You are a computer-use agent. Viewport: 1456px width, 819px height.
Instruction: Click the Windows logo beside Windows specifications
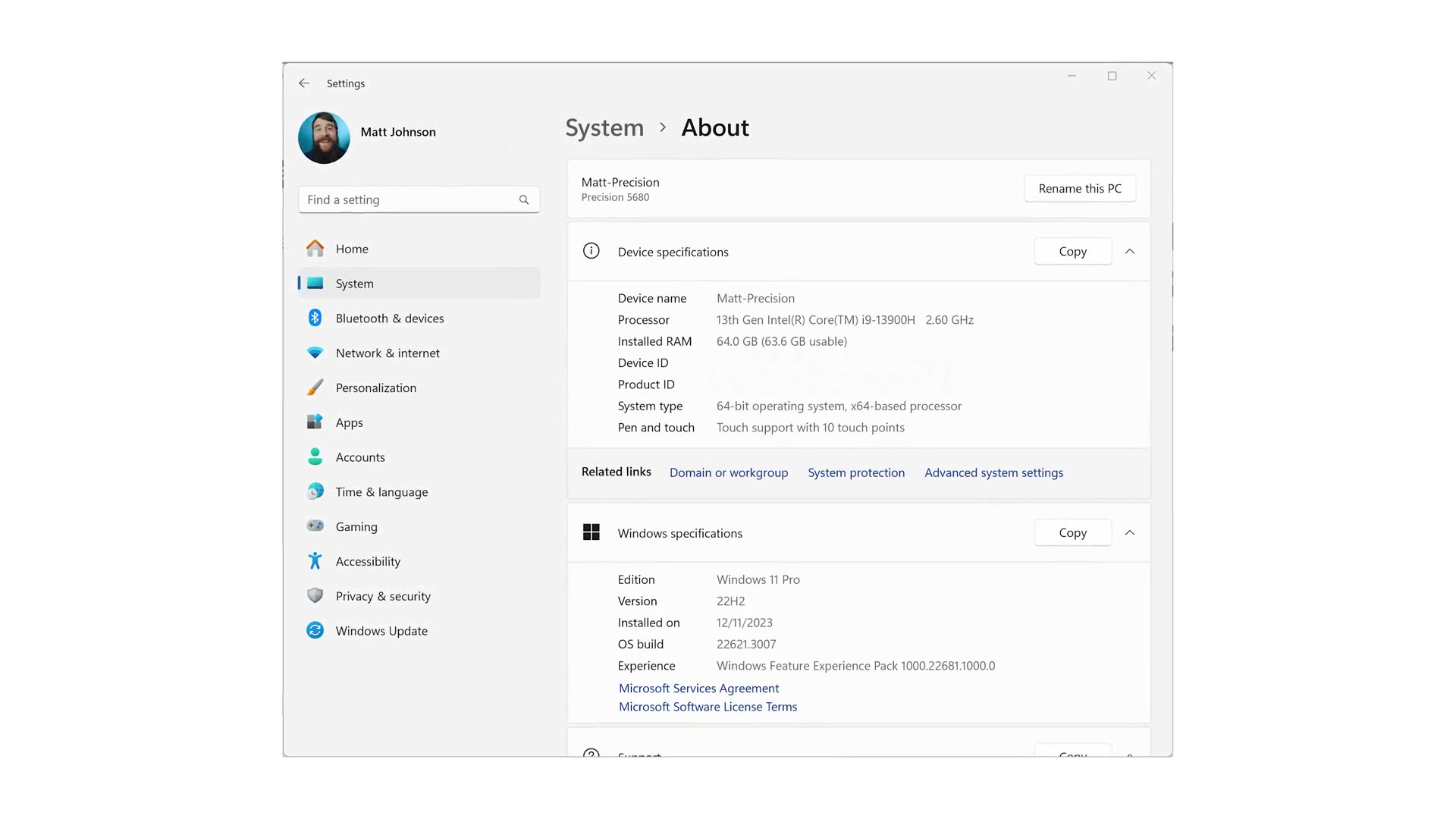coord(591,532)
